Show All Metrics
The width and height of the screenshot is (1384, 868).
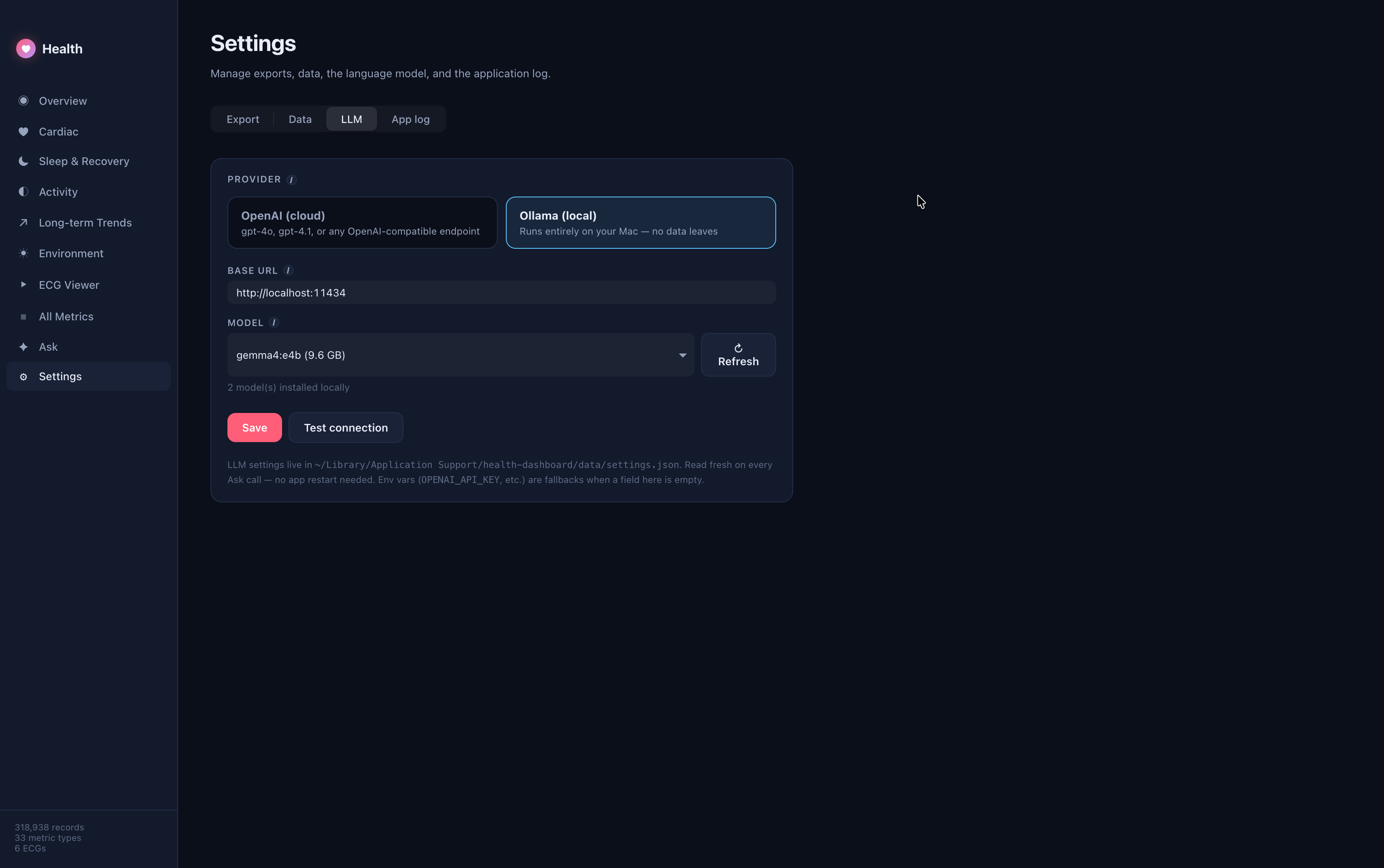coord(89,316)
